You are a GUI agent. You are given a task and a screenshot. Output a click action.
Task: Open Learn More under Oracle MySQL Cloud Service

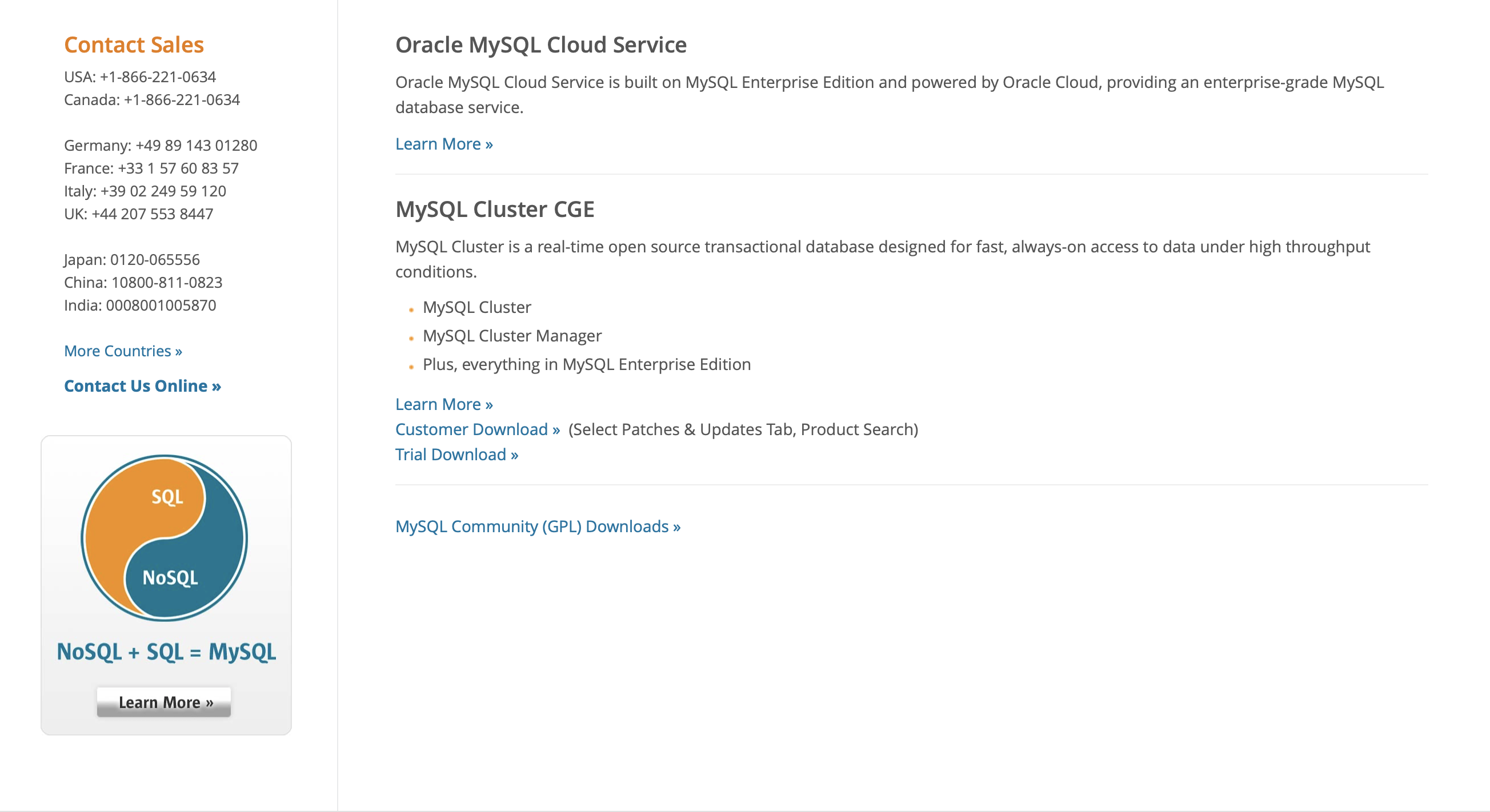444,144
